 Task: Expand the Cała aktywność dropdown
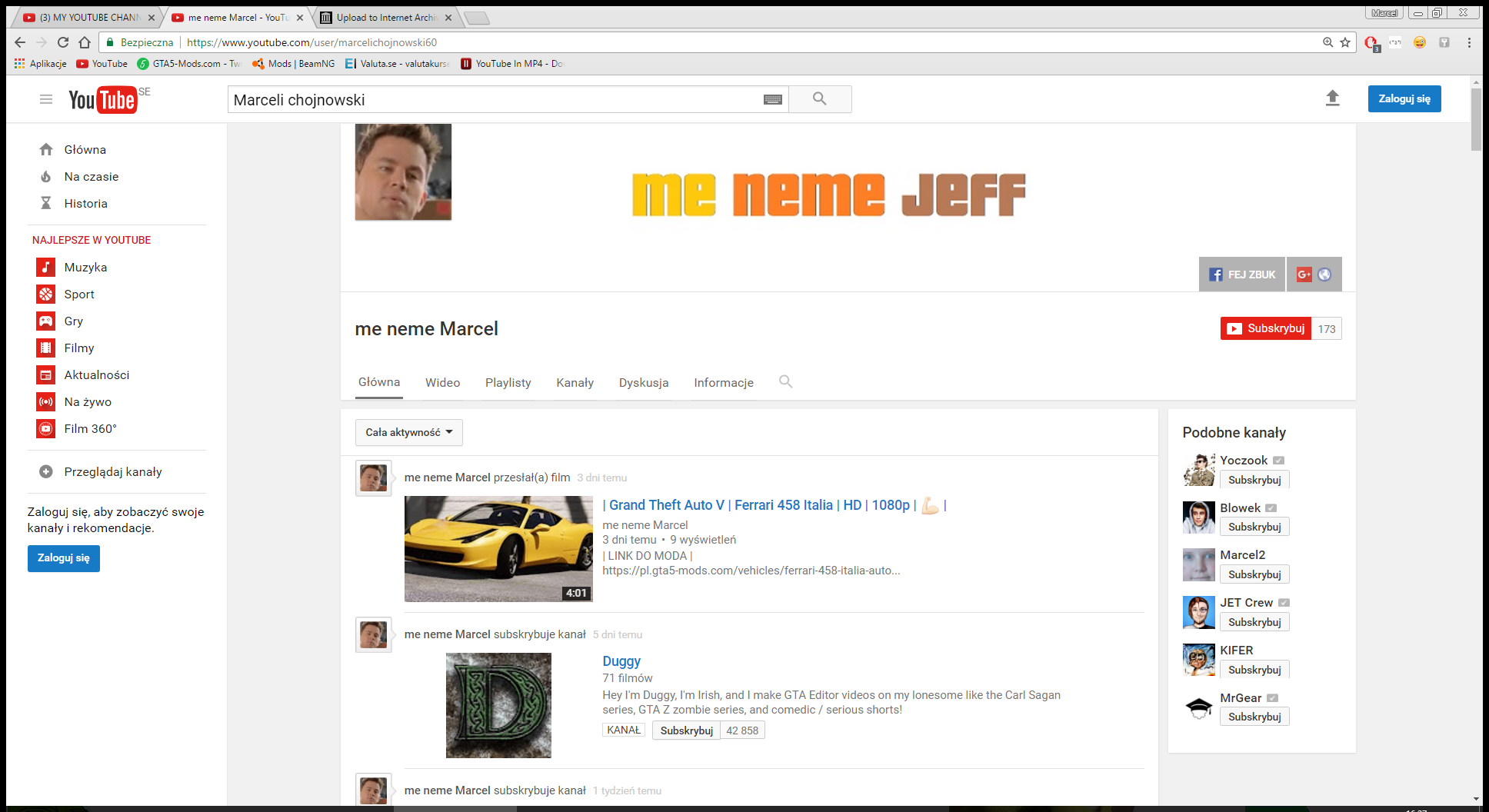click(x=409, y=432)
